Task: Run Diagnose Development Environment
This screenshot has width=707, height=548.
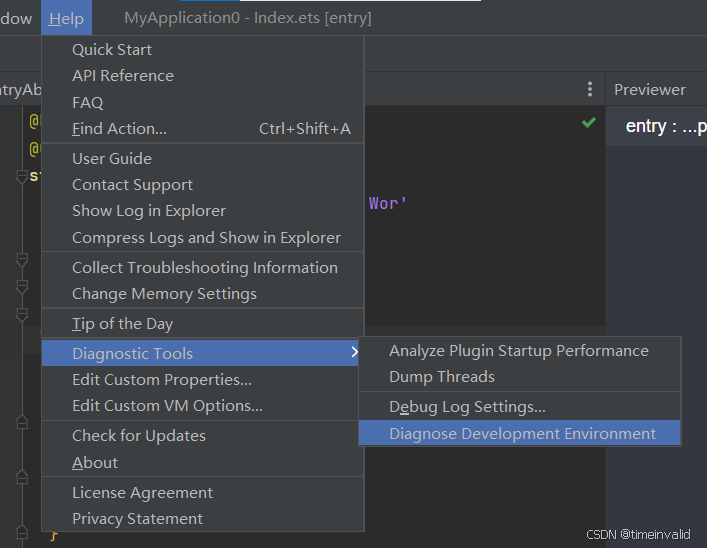Action: click(522, 433)
